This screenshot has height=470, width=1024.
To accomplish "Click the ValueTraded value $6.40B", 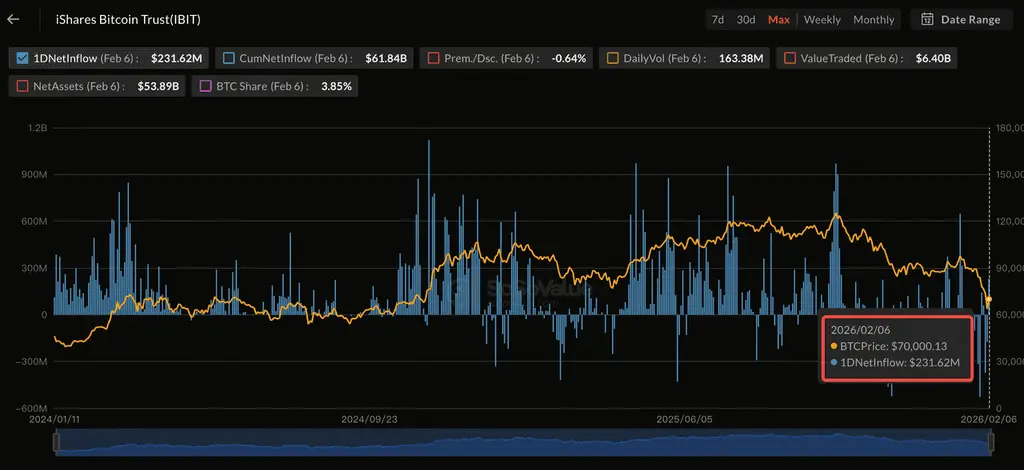I will click(933, 58).
